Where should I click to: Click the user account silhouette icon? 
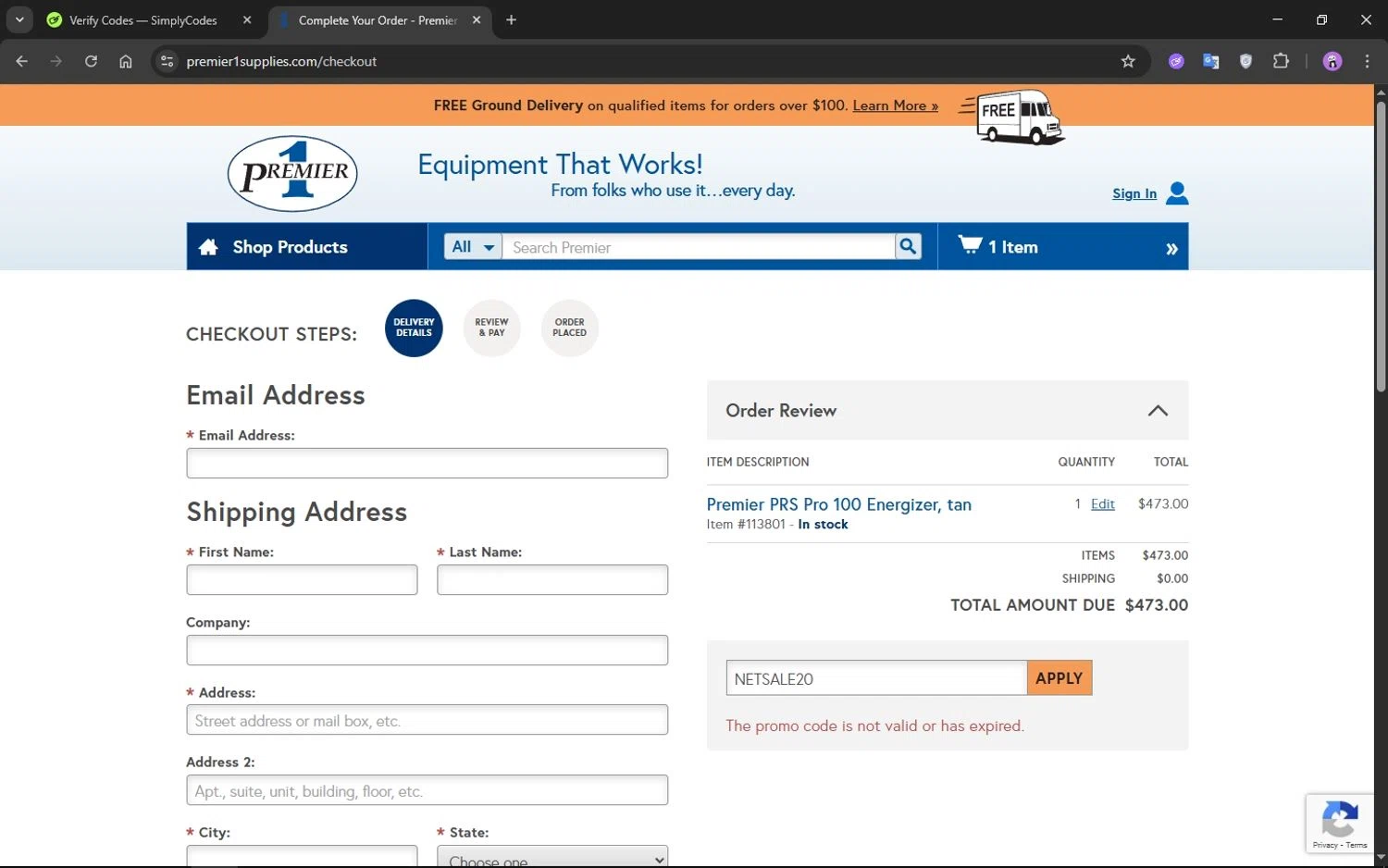[x=1177, y=192]
